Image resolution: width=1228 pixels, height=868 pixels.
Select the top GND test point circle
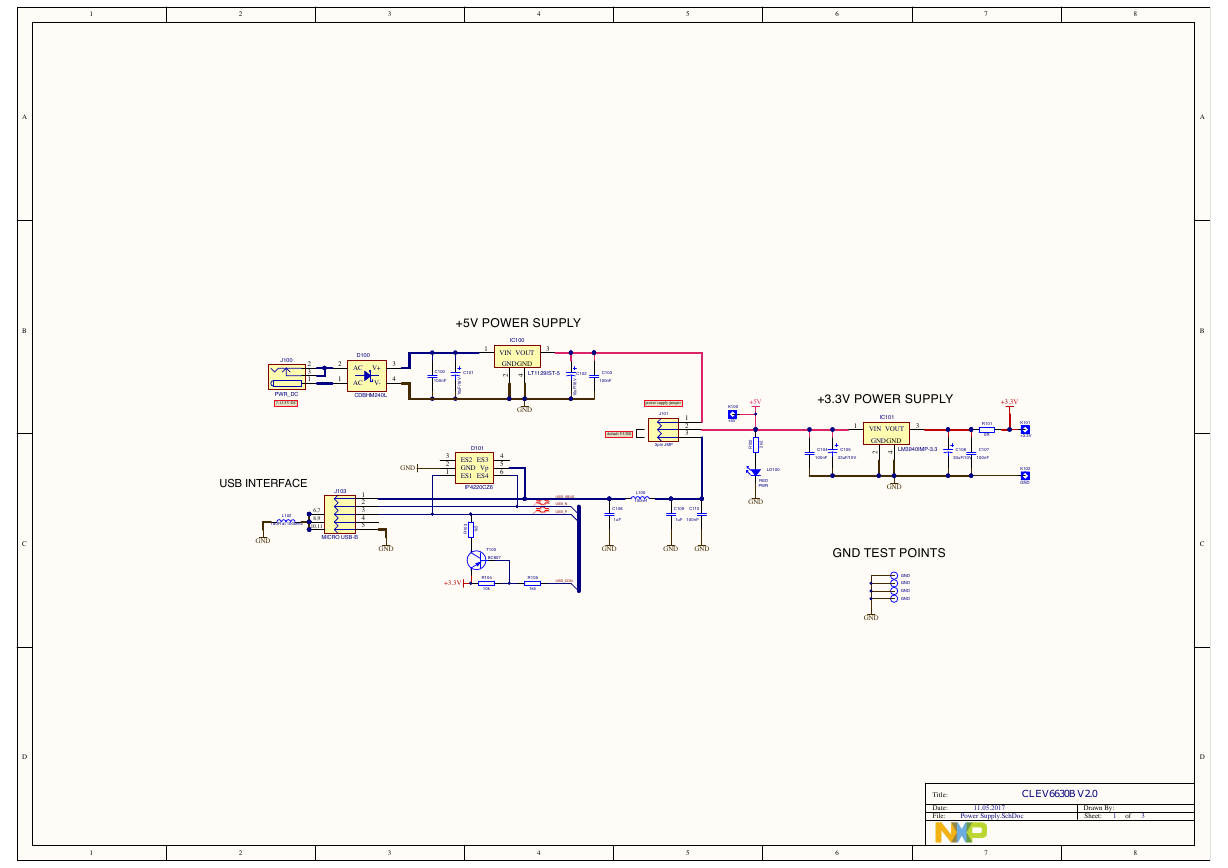click(x=894, y=576)
